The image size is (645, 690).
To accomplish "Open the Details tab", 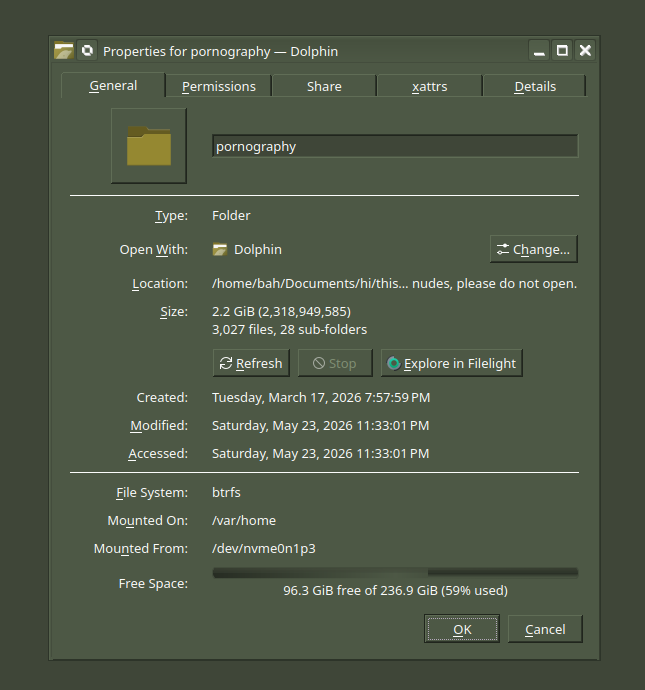I will [535, 86].
